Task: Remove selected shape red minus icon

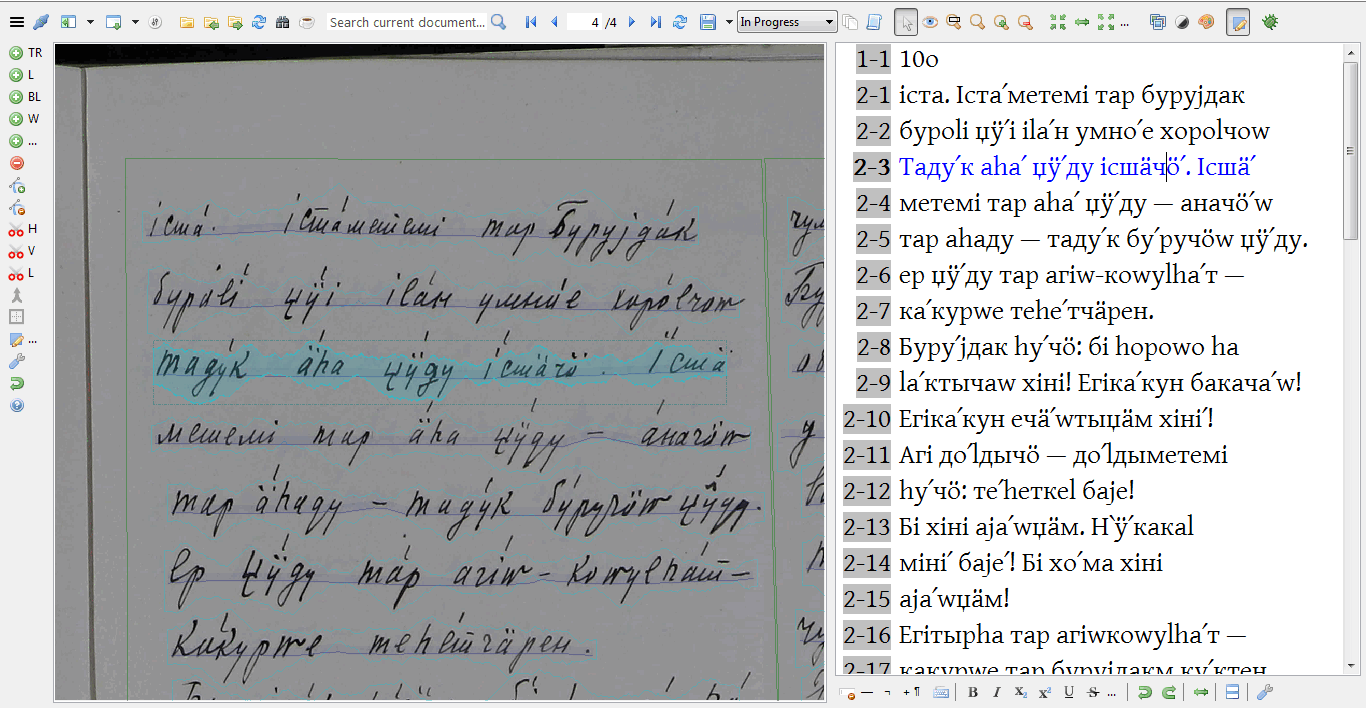Action: pyautogui.click(x=16, y=163)
